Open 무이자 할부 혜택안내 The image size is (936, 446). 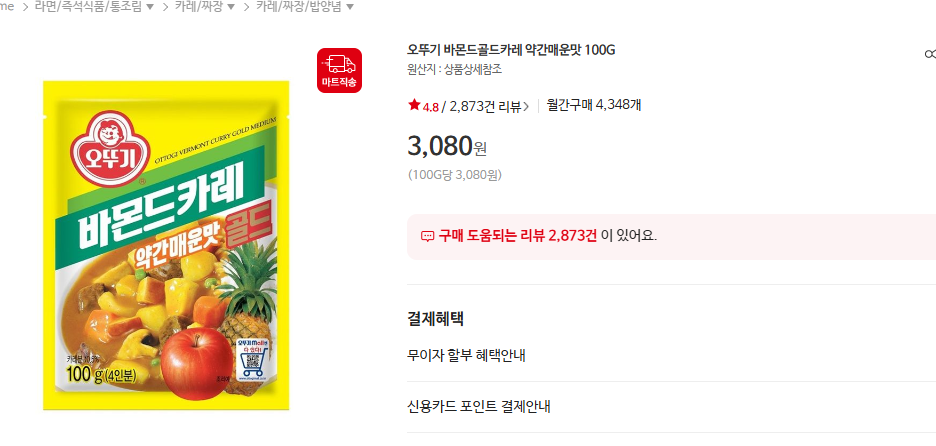point(466,356)
